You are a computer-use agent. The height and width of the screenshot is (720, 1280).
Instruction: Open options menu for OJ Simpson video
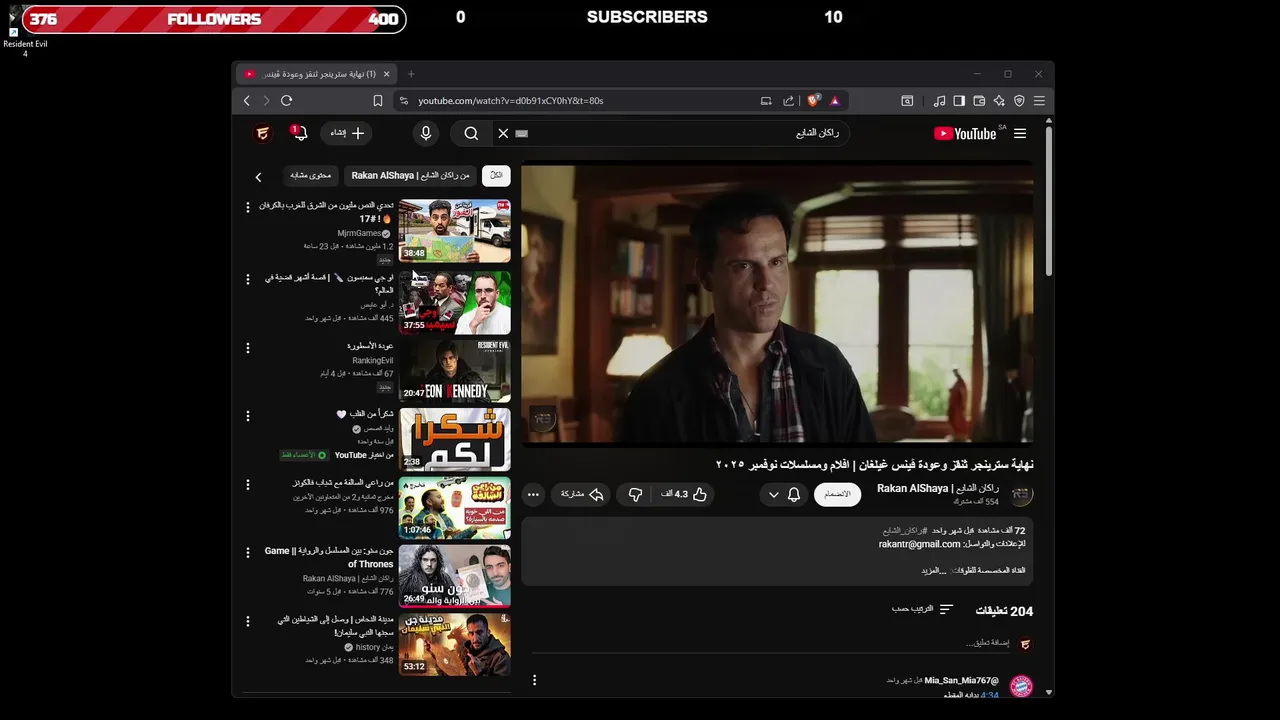coord(248,279)
